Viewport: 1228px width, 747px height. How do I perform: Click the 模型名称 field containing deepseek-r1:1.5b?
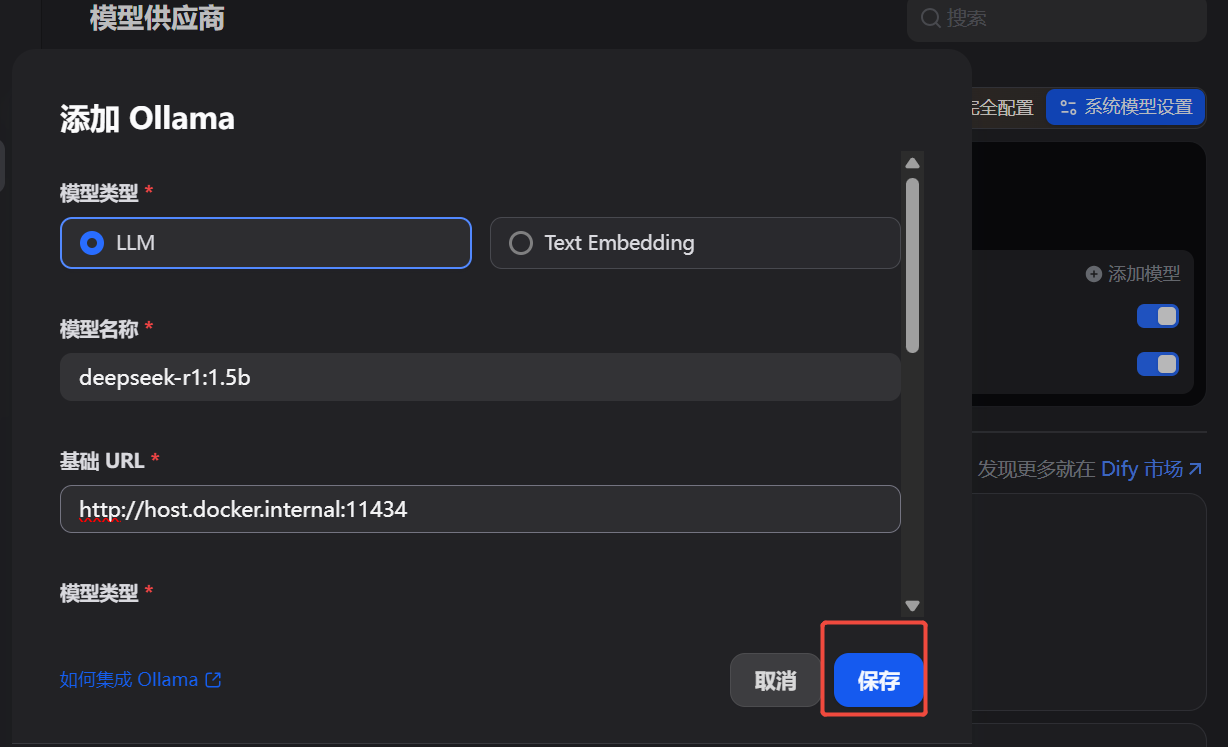point(480,377)
